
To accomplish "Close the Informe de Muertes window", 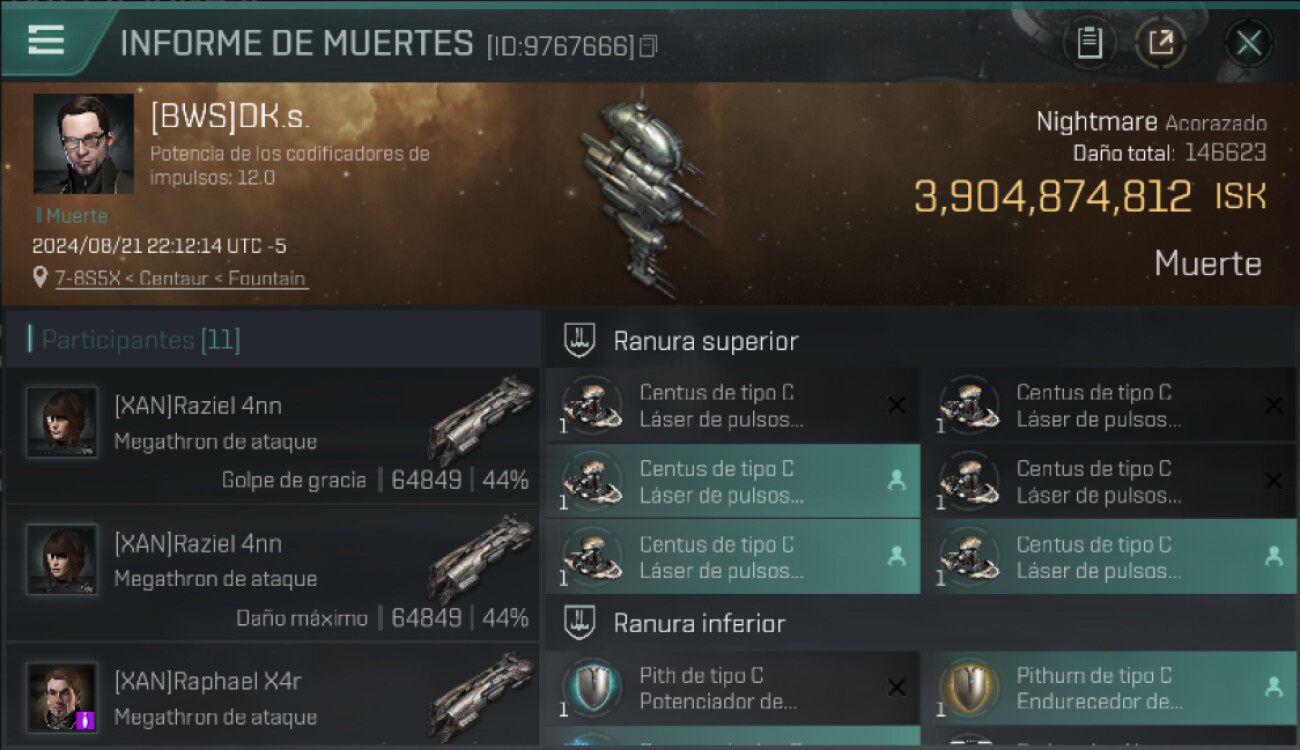I will (1248, 43).
